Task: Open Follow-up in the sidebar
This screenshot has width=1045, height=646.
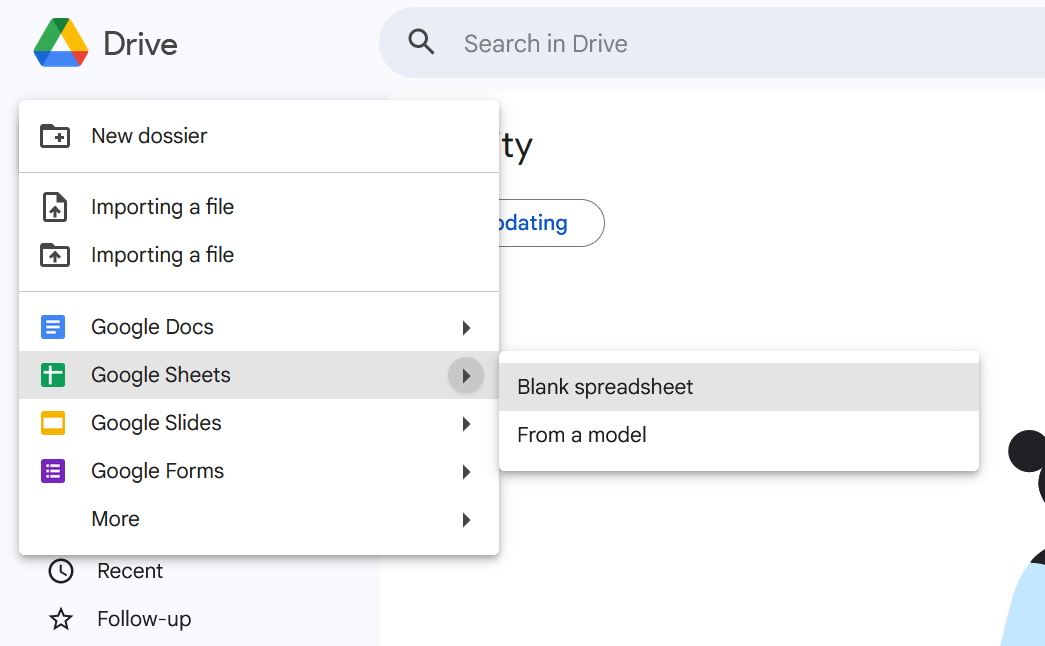Action: click(144, 619)
